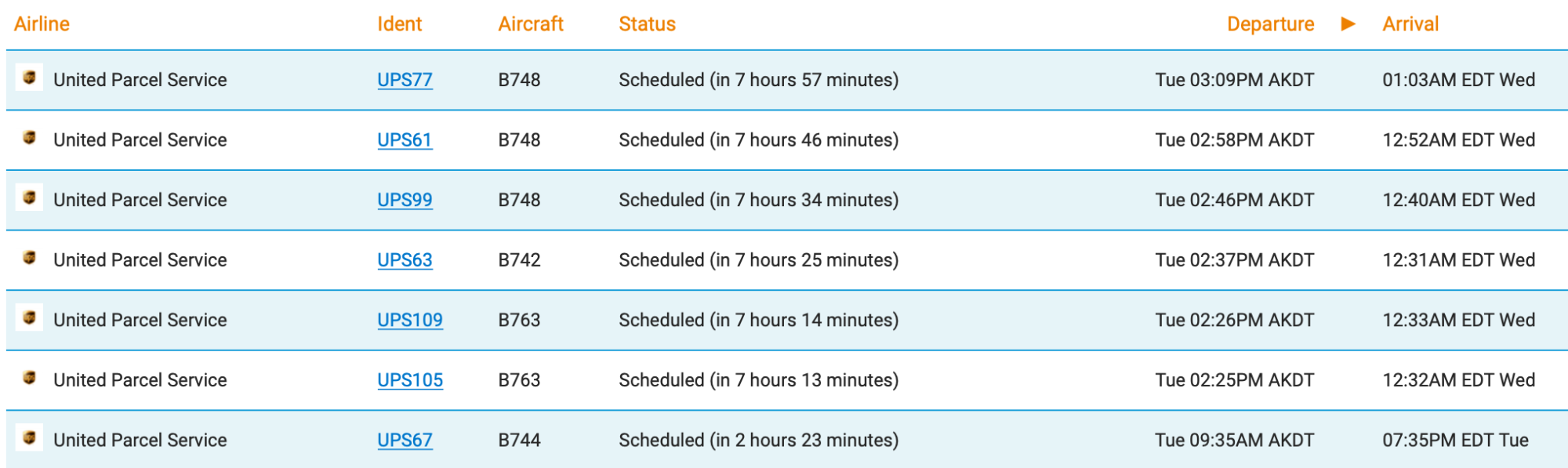This screenshot has height=468, width=1568.
Task: Click the UPS logo icon beside UPS63
Action: point(30,258)
